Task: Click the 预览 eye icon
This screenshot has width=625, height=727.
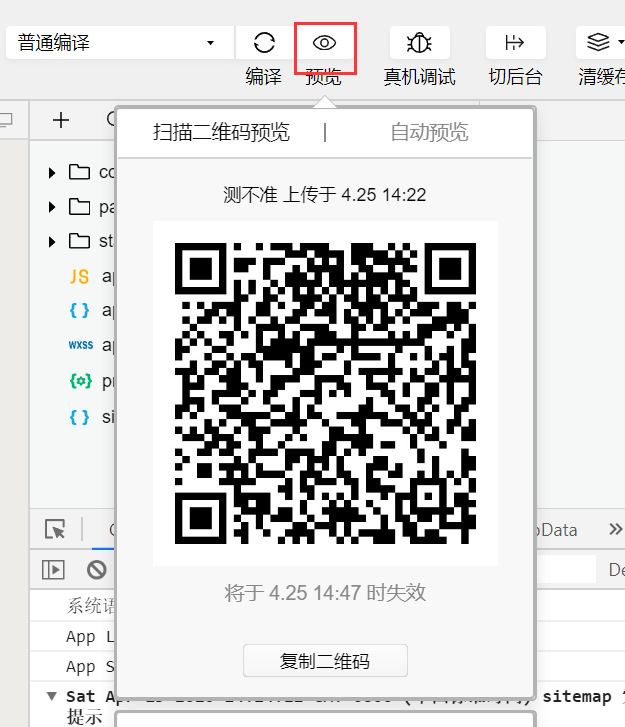Action: point(325,43)
